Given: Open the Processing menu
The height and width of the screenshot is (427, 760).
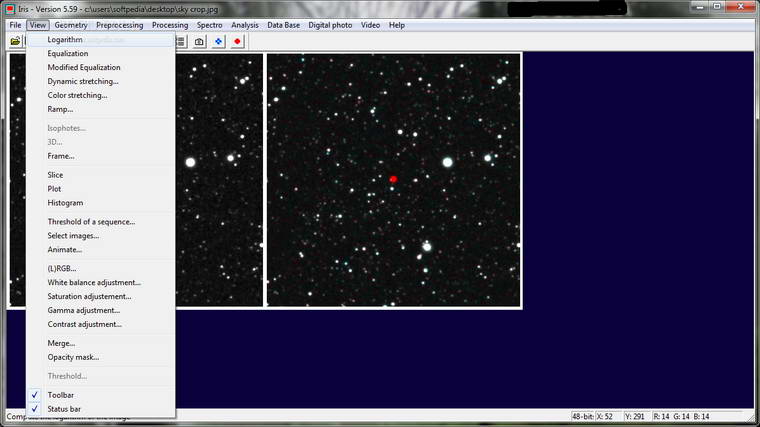Looking at the screenshot, I should click(170, 25).
